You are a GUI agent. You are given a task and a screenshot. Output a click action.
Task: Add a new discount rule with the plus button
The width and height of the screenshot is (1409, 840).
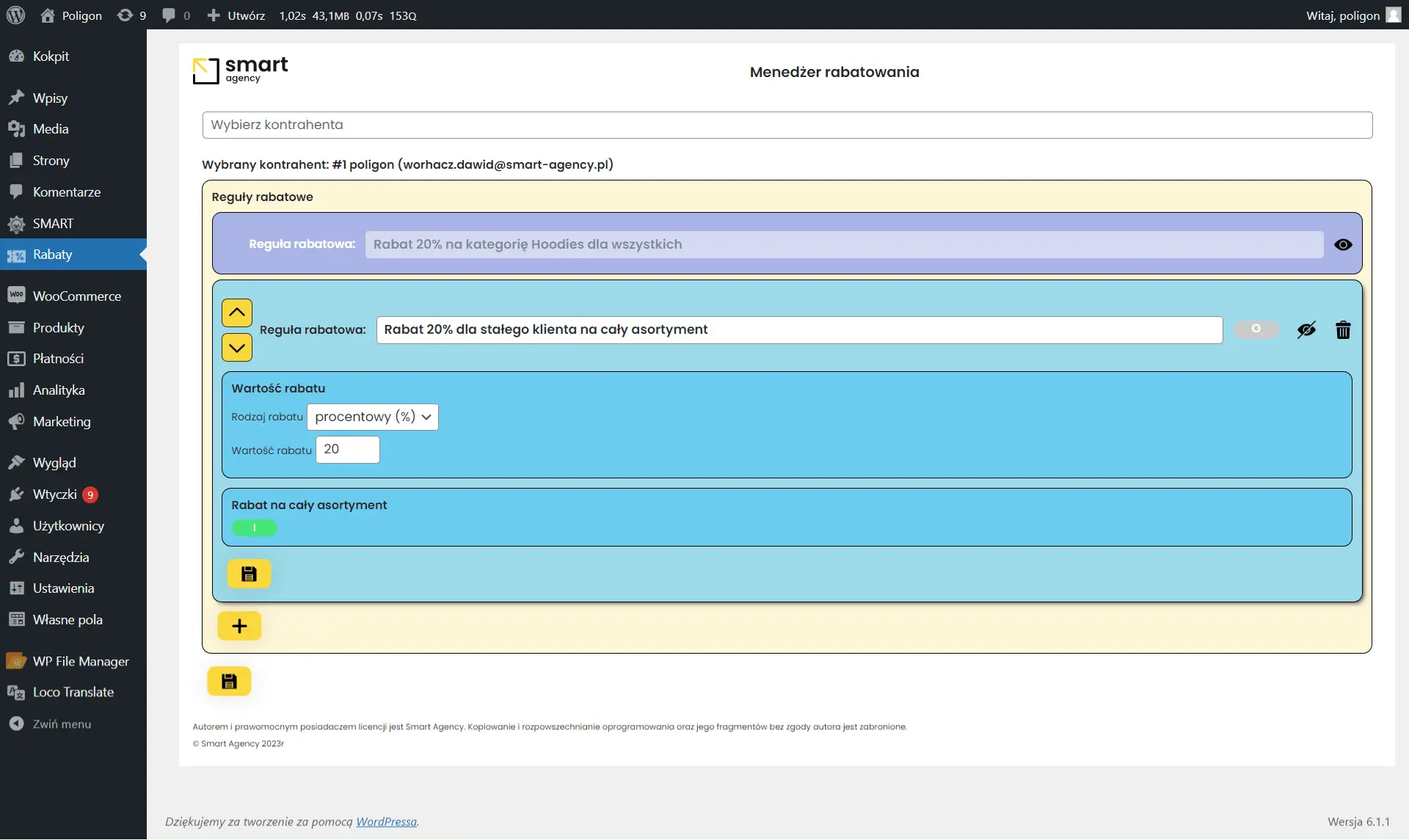point(239,626)
